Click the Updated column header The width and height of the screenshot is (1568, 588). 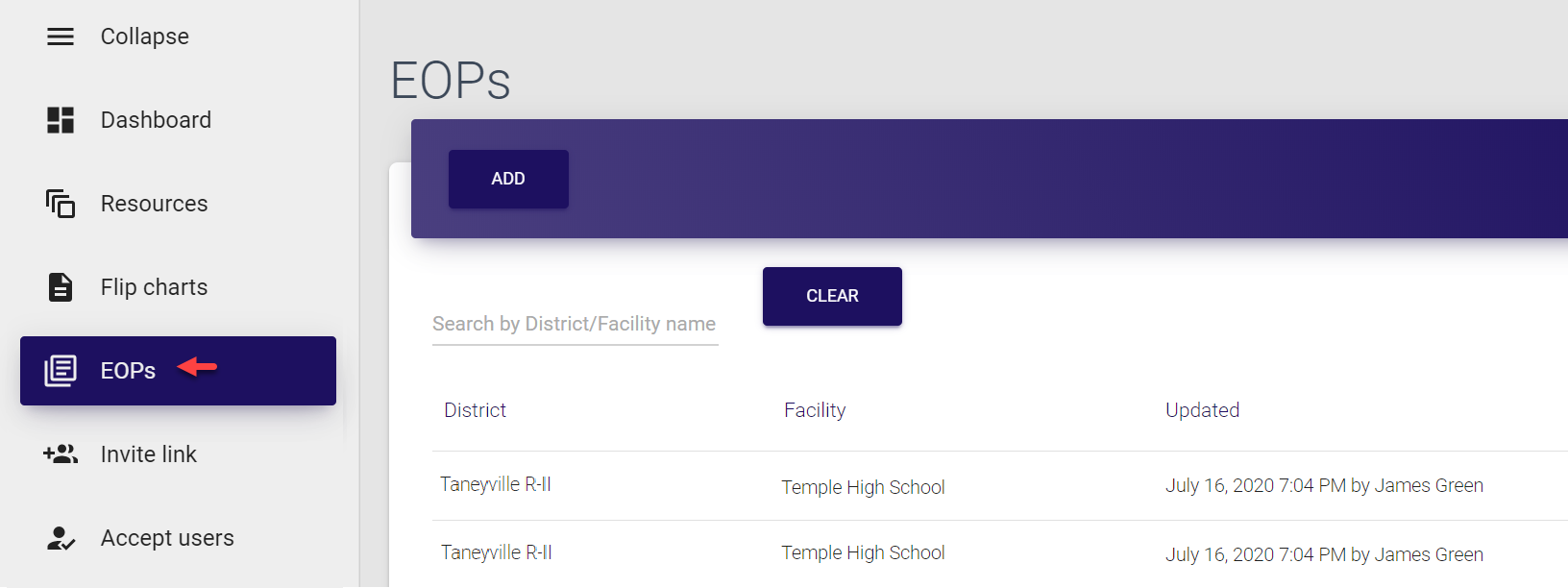point(1202,410)
